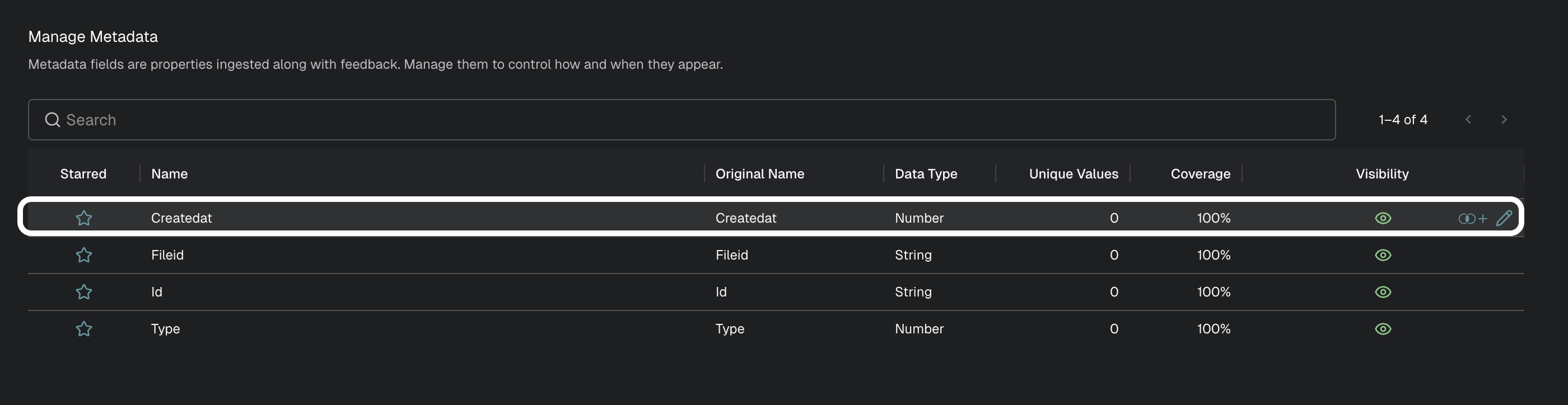Star the Type metadata field
The width and height of the screenshot is (1568, 405).
[x=84, y=329]
